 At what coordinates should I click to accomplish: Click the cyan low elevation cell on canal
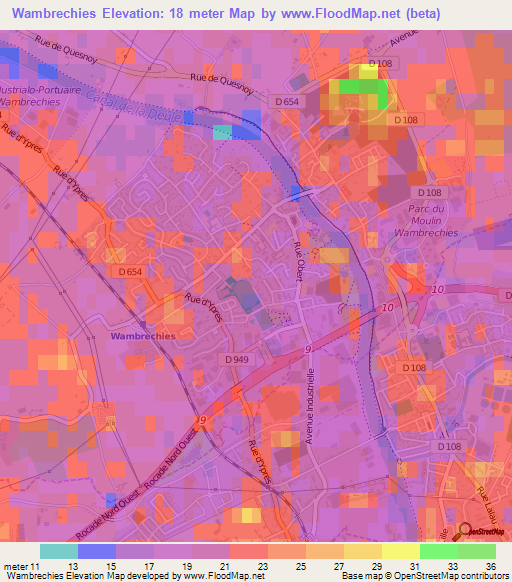point(222,133)
